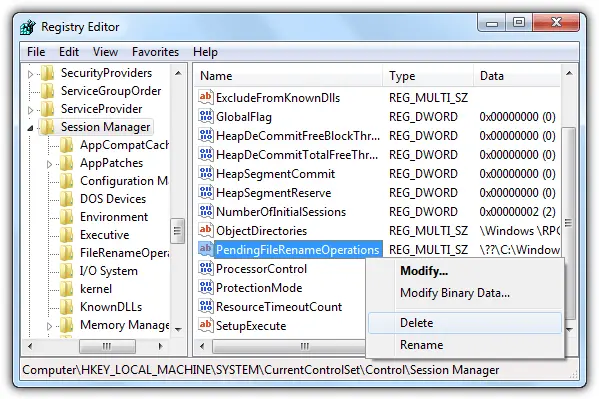Screen dimensions: 599x399
Task: Click the AppPatches folder icon
Action: 67,163
